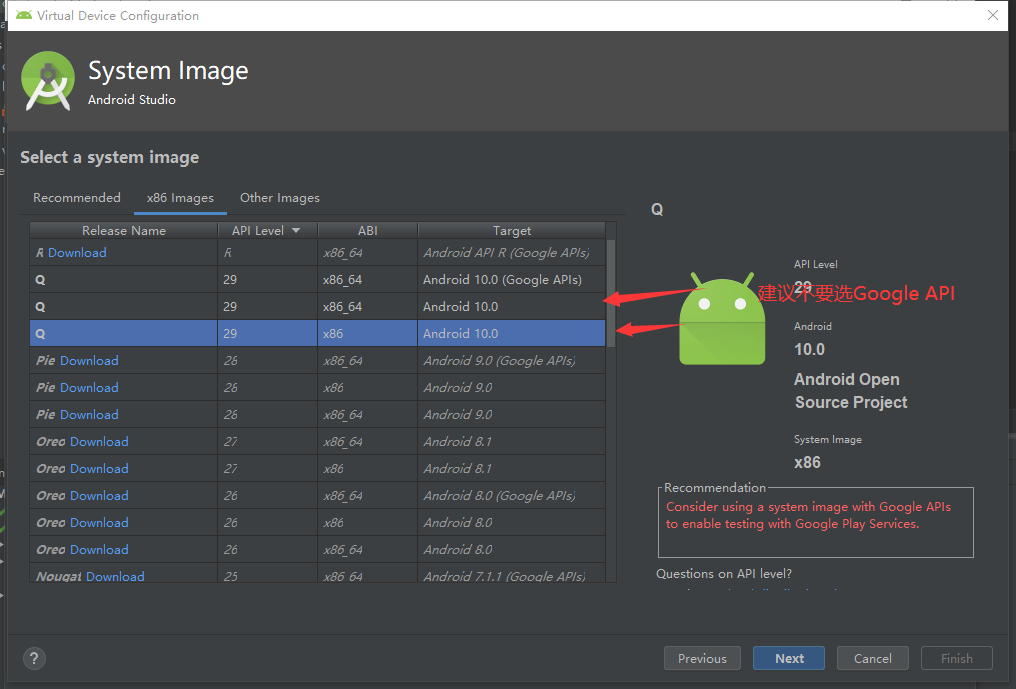This screenshot has height=689, width=1016.
Task: Select highlighted Q x86 Android 10.0 row
Action: click(x=318, y=334)
